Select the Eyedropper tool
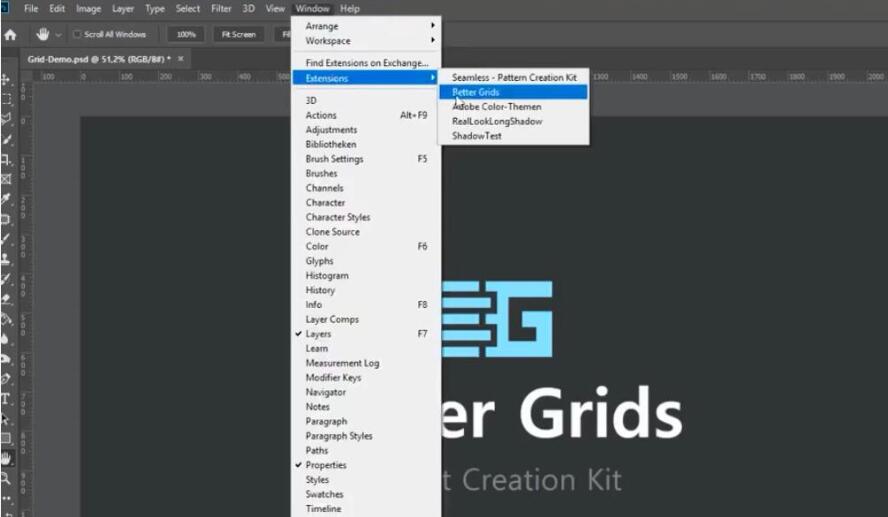Viewport: 888px width, 517px height. (6, 199)
